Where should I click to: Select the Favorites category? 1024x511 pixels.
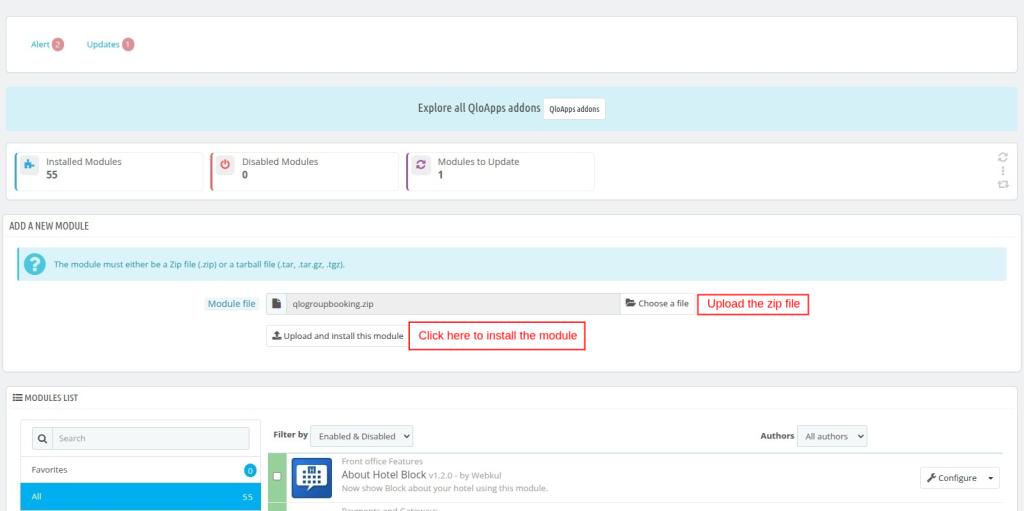[x=140, y=470]
